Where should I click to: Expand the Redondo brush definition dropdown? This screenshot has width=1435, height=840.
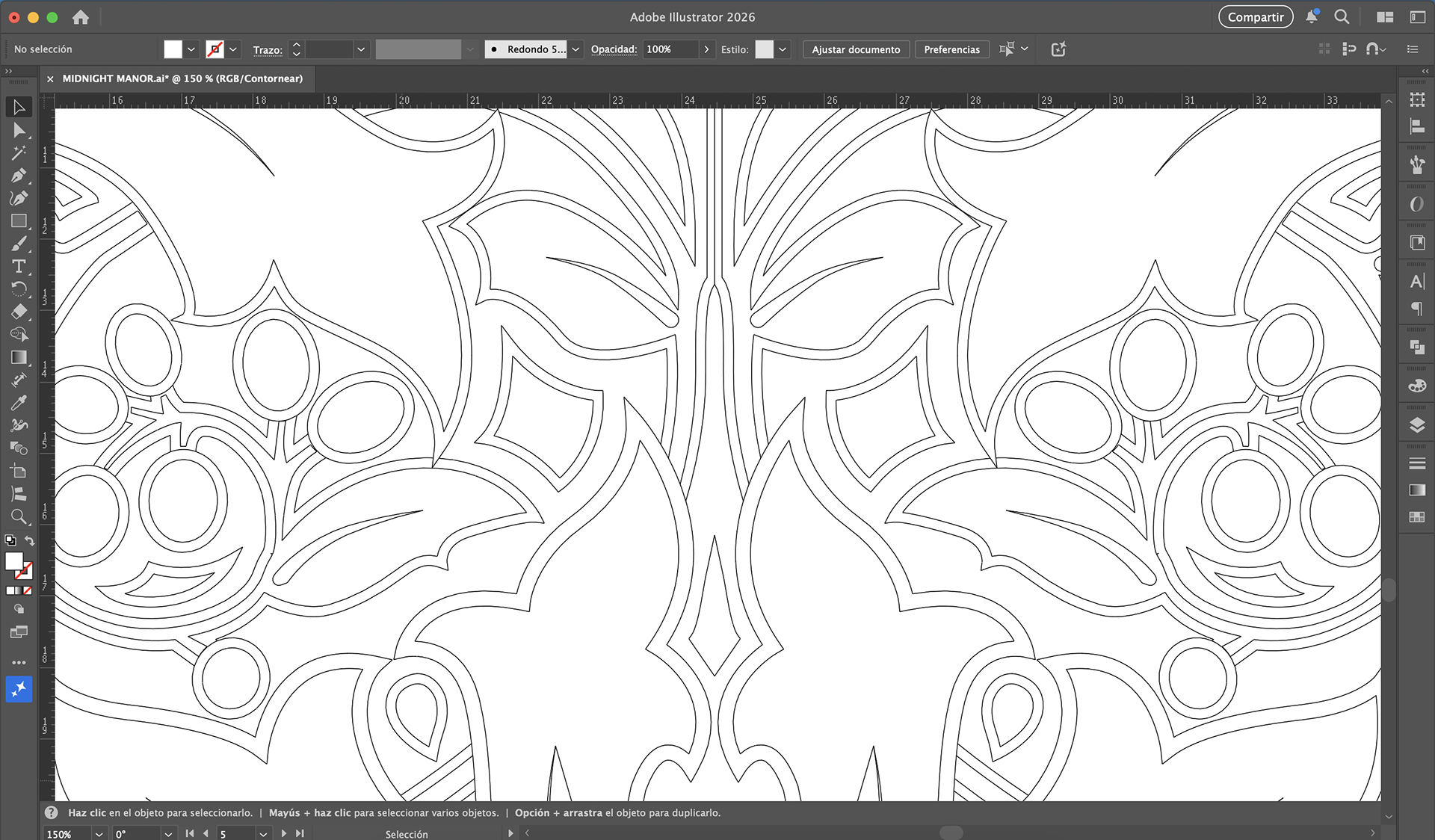tap(575, 49)
